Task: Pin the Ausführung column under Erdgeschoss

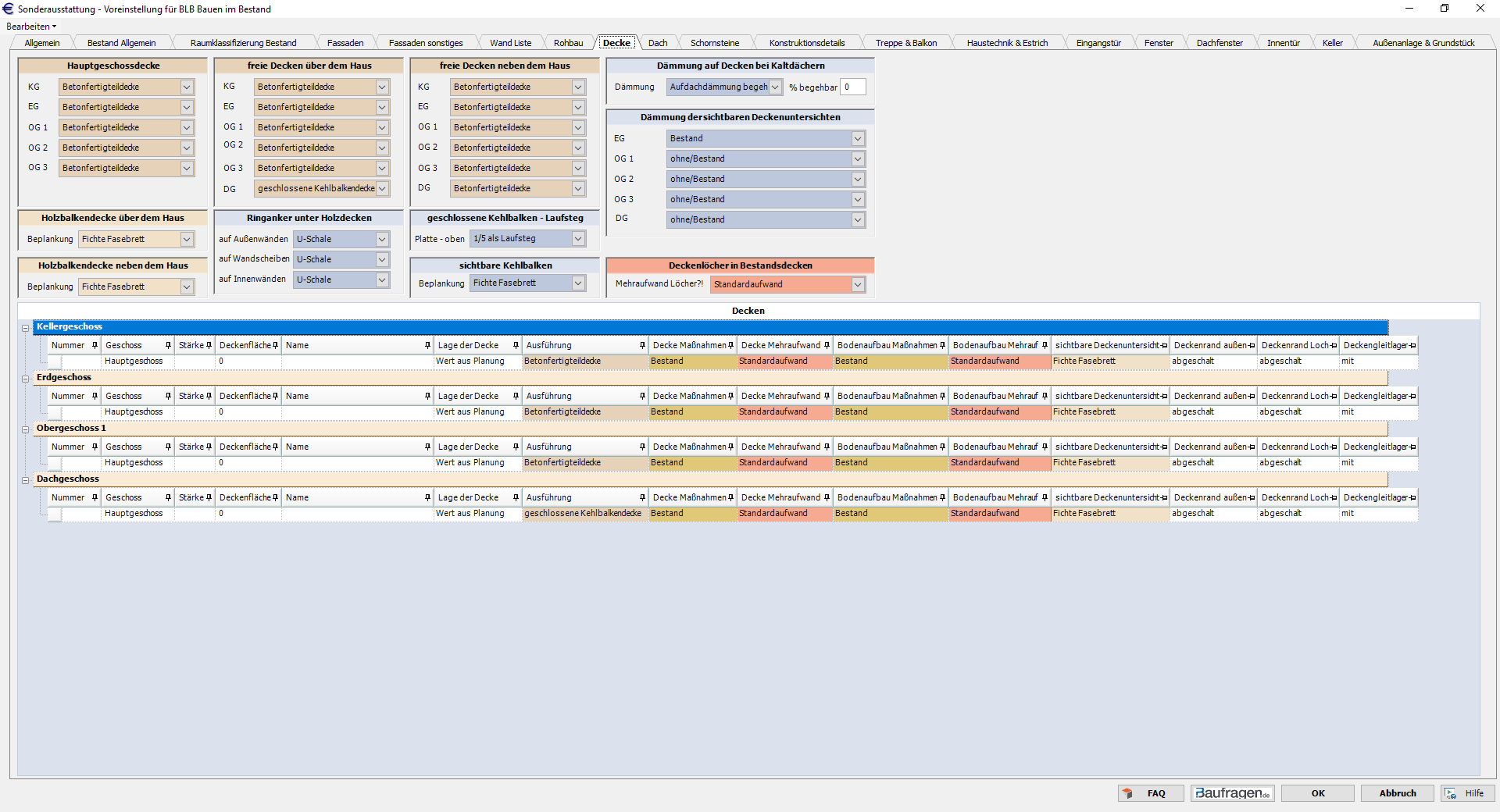Action: coord(642,396)
